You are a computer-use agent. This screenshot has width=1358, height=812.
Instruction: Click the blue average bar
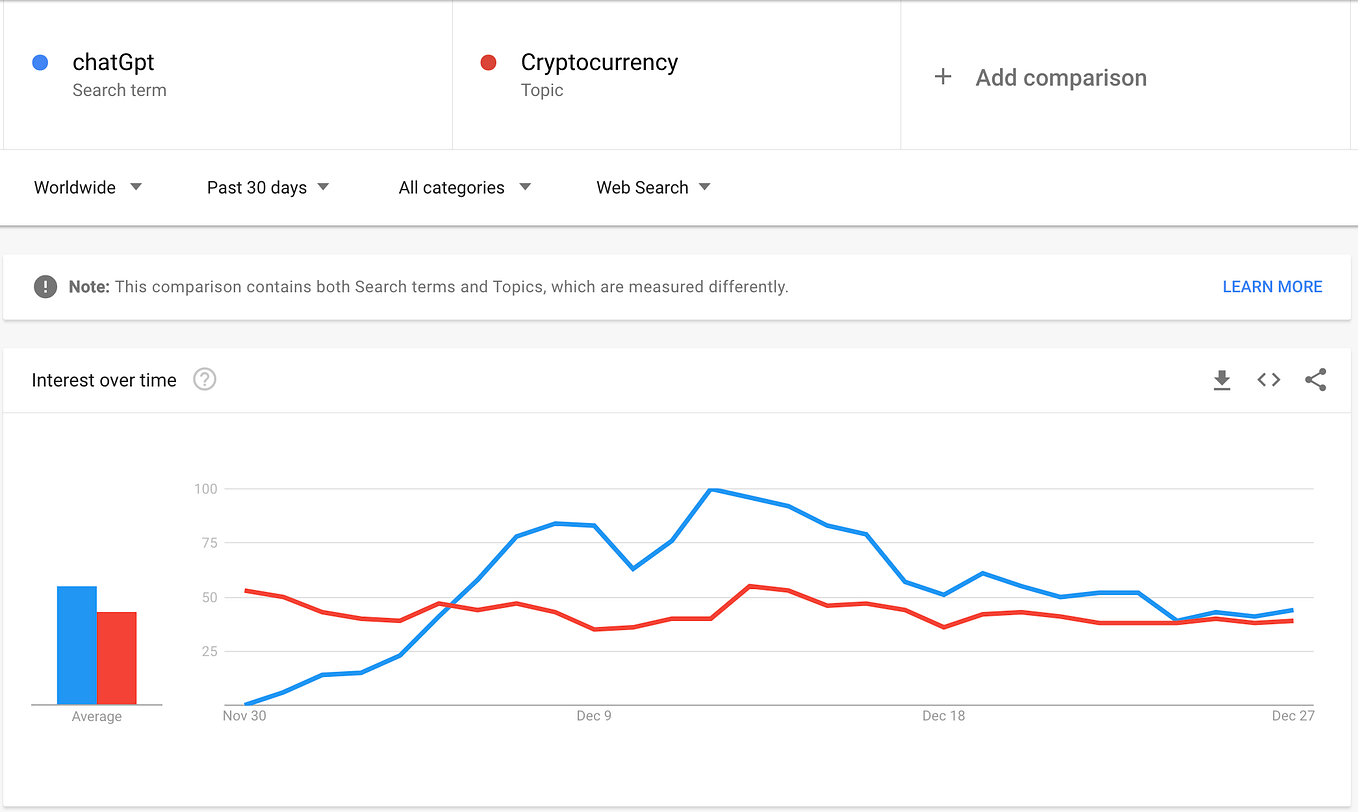(x=77, y=645)
